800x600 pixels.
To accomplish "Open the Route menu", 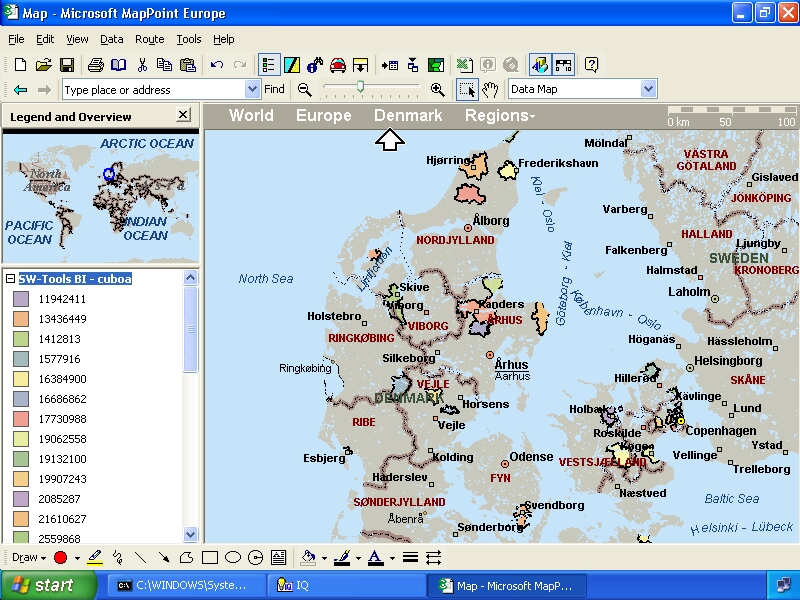I will click(x=149, y=39).
